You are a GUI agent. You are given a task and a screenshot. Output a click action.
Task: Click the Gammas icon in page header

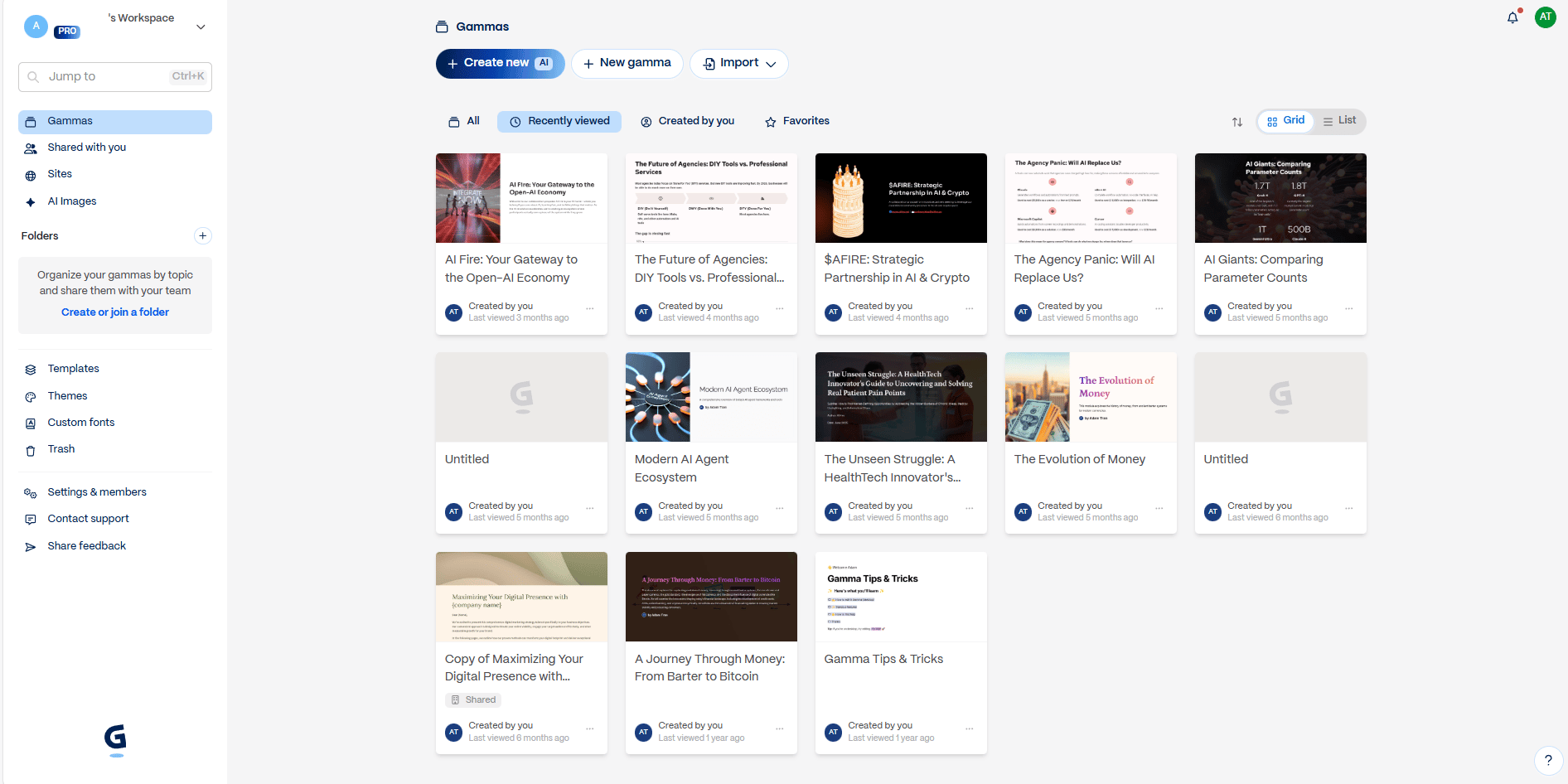tap(442, 27)
